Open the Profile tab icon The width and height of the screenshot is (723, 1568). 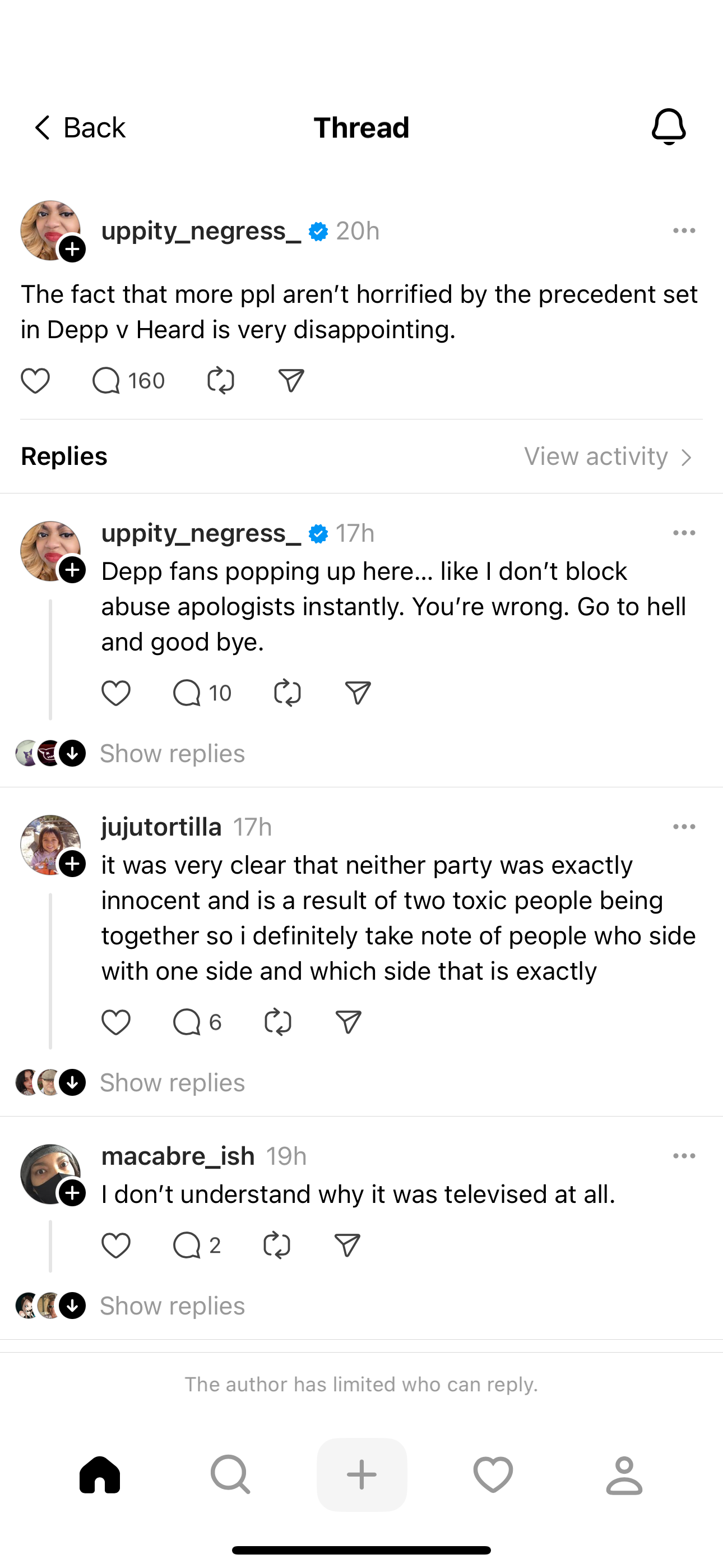624,1475
